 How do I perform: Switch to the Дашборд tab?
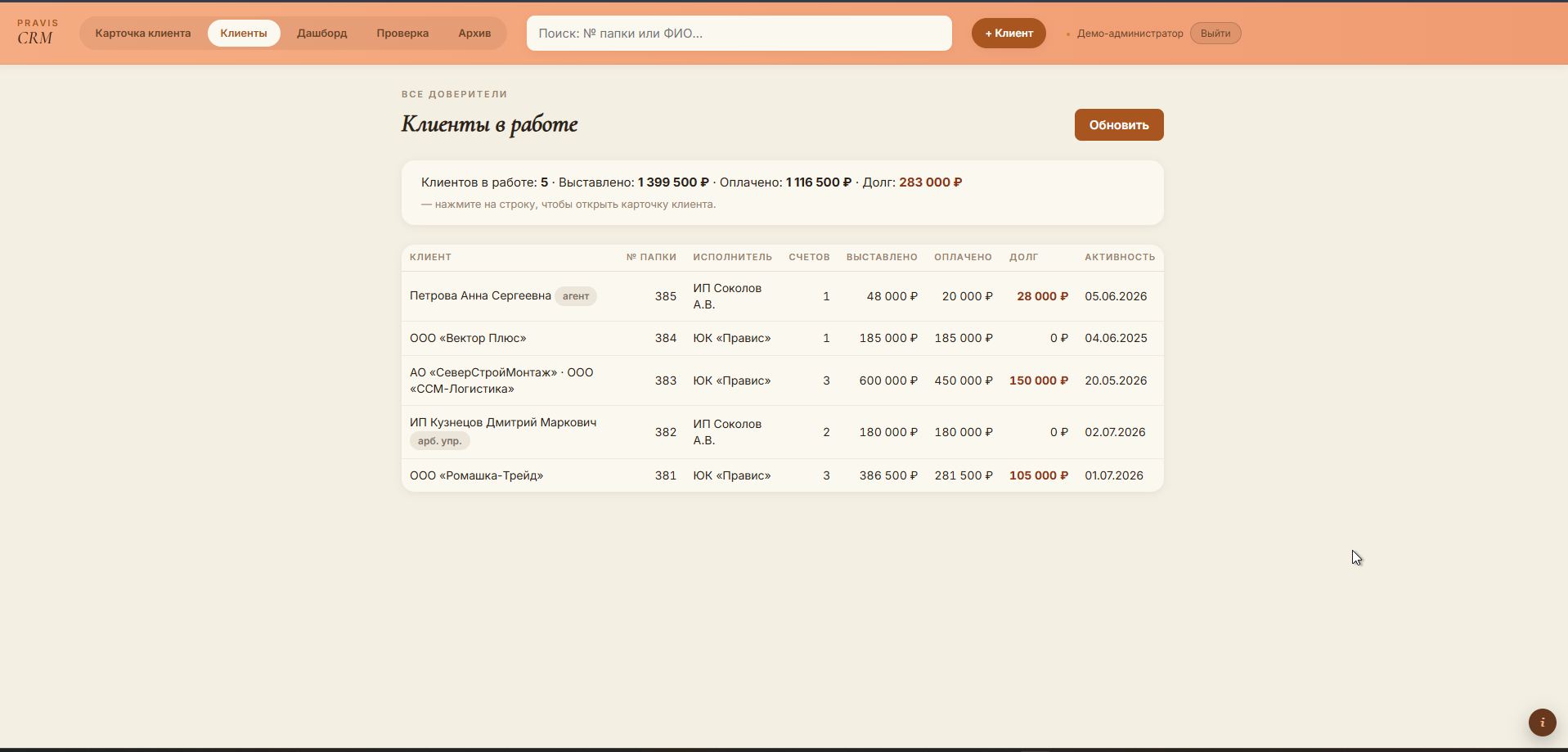pos(322,34)
